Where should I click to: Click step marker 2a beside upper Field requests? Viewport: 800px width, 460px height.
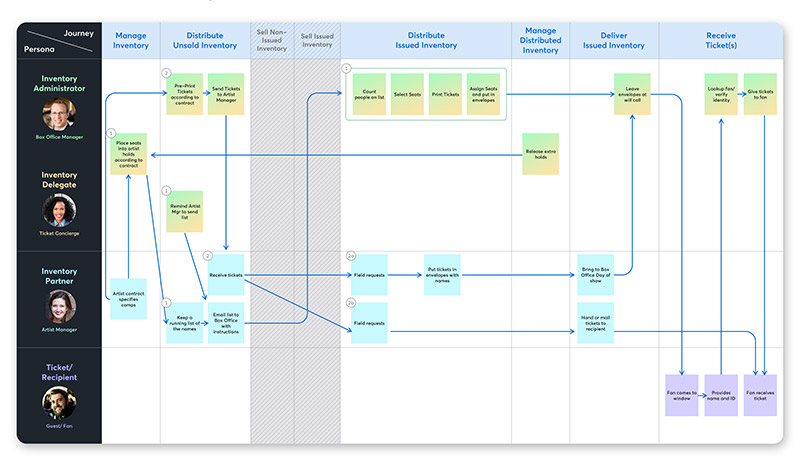coord(351,257)
